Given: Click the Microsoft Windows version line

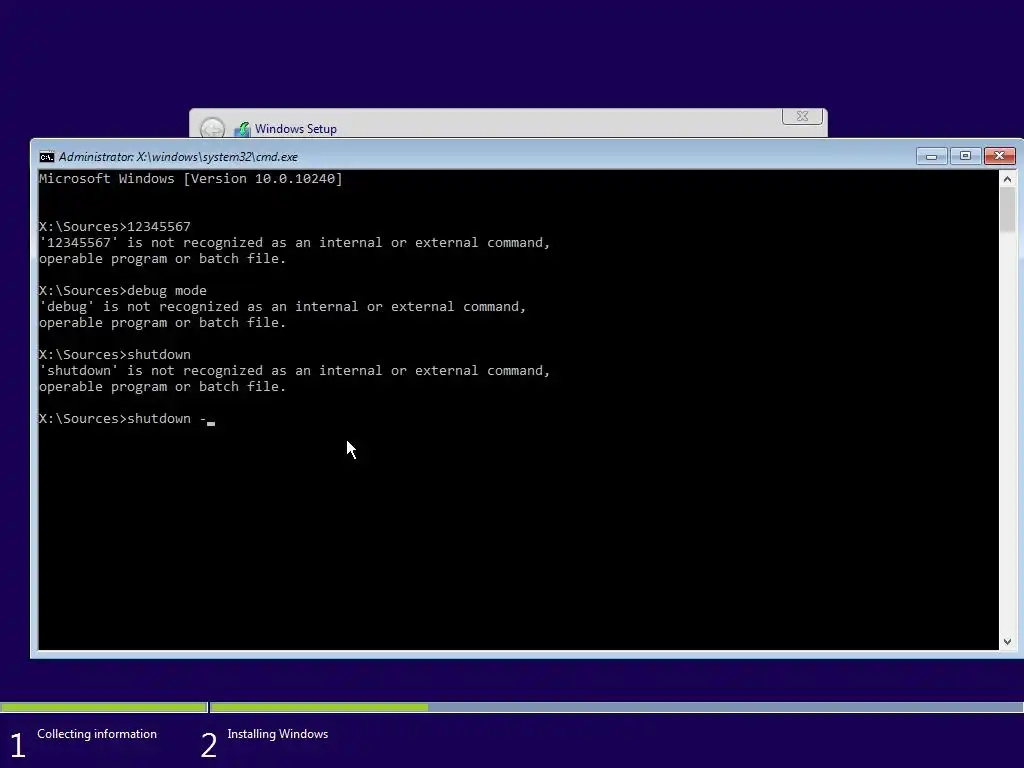Looking at the screenshot, I should tap(191, 179).
